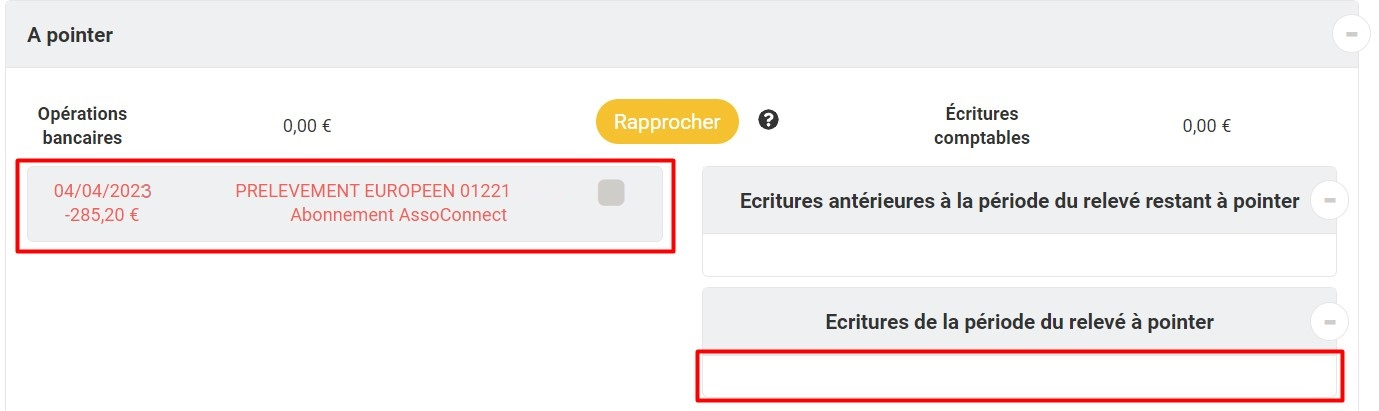Click the Écritures comptables 0,00 € total
The image size is (1379, 411).
point(1206,126)
